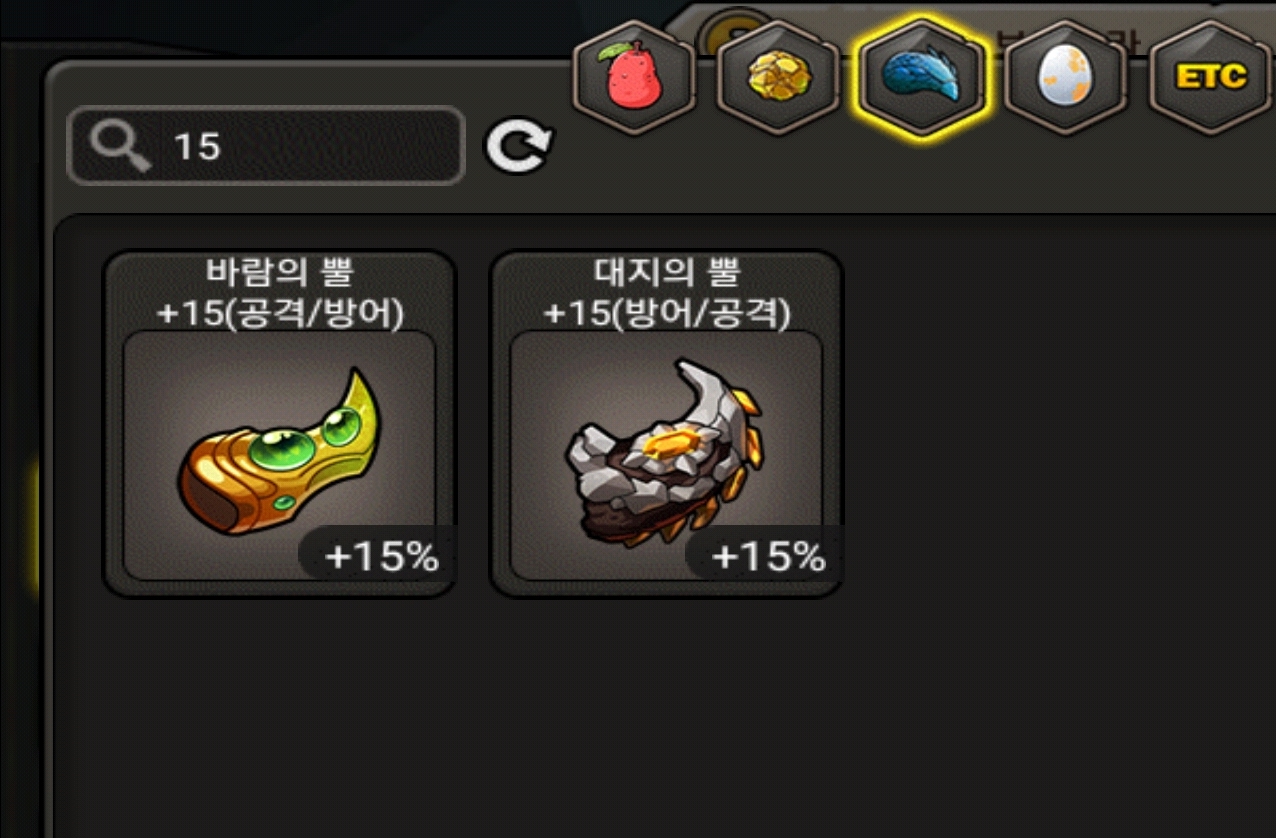The height and width of the screenshot is (838, 1276).
Task: Switch to the ETC category tab
Action: click(1210, 76)
